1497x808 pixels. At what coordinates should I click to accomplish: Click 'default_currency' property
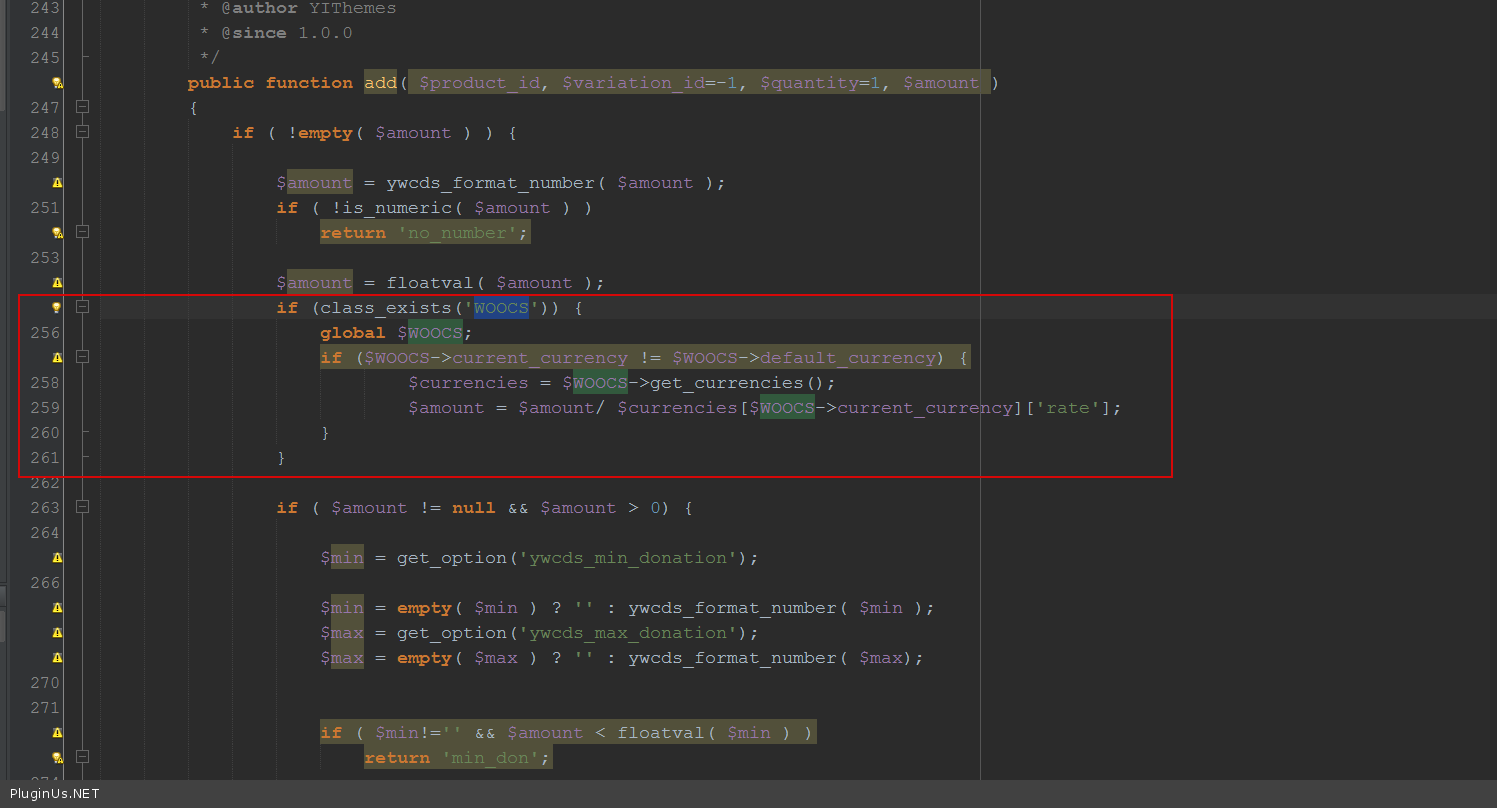[847, 358]
